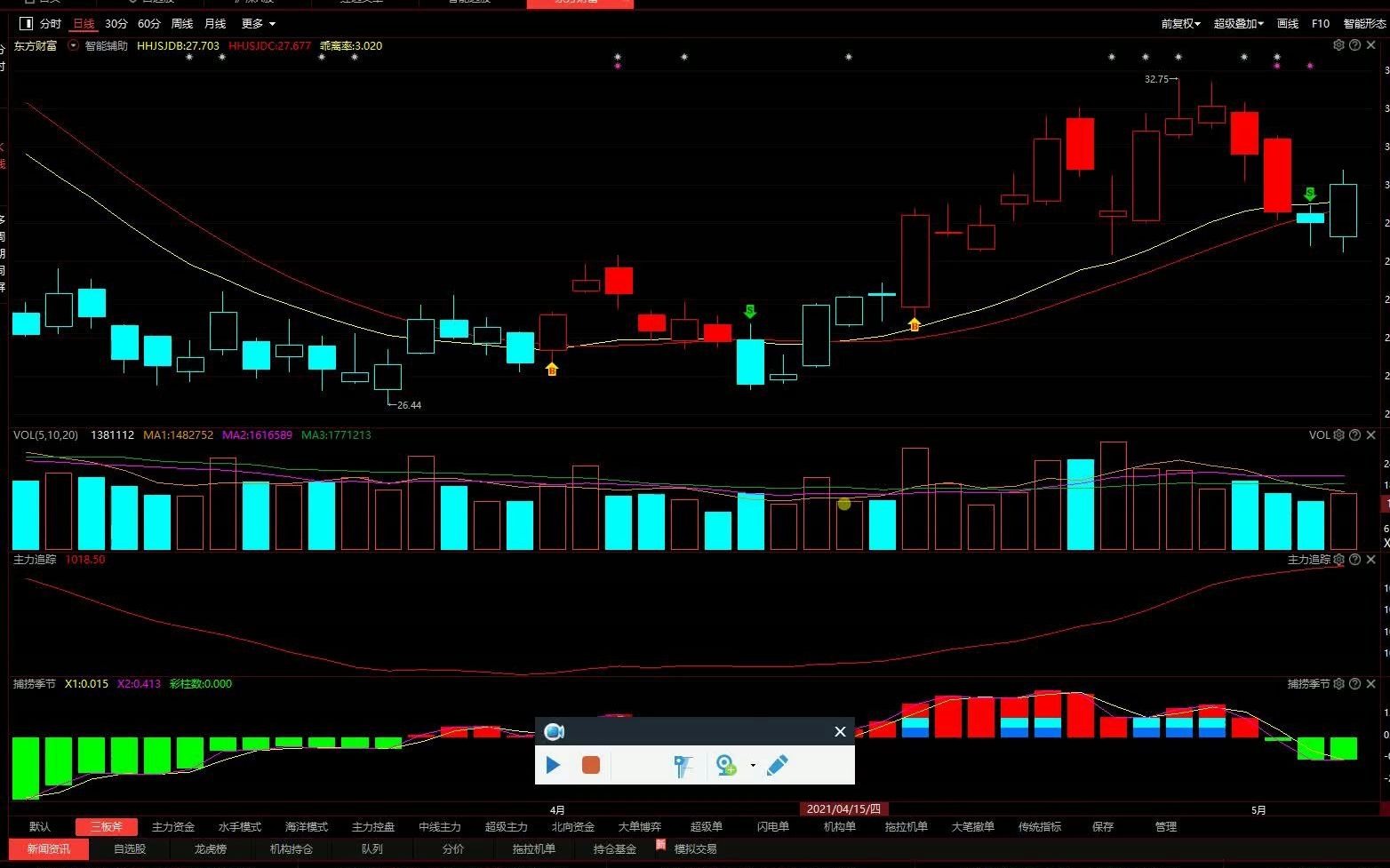
Task: Click the green S sell marker in May
Action: tap(1310, 194)
